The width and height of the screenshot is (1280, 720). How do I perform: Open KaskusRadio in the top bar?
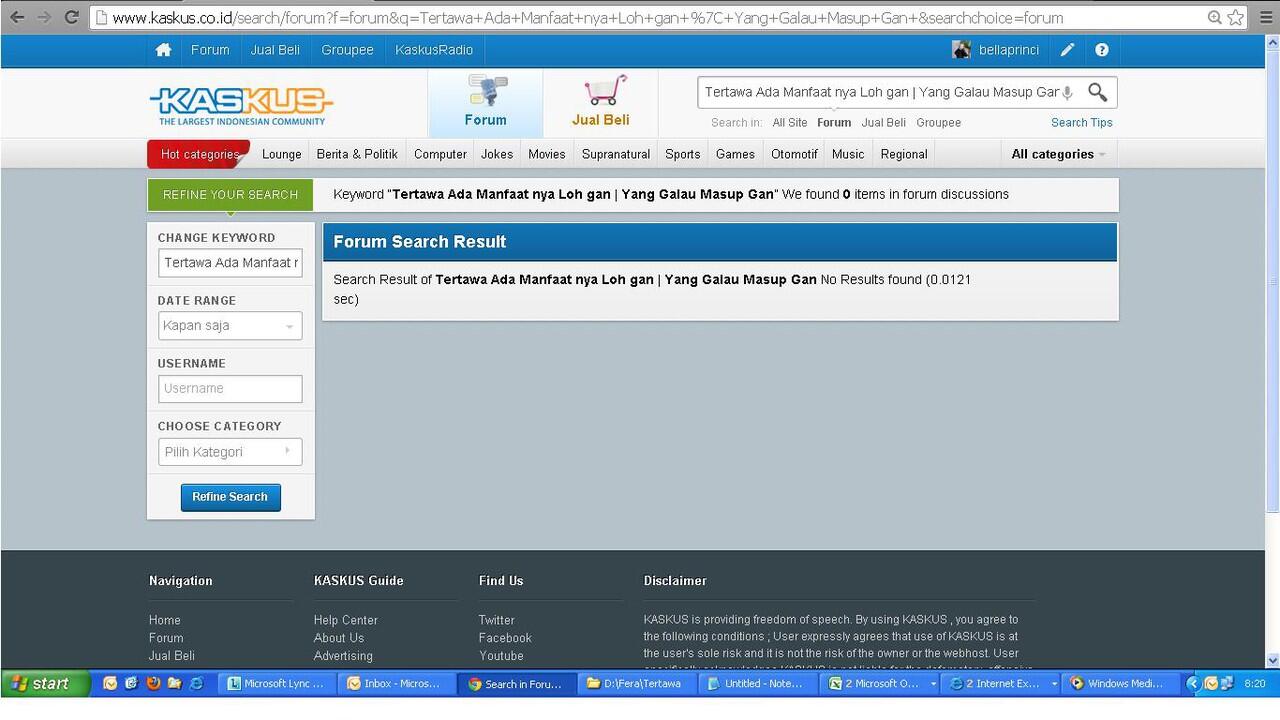coord(434,50)
